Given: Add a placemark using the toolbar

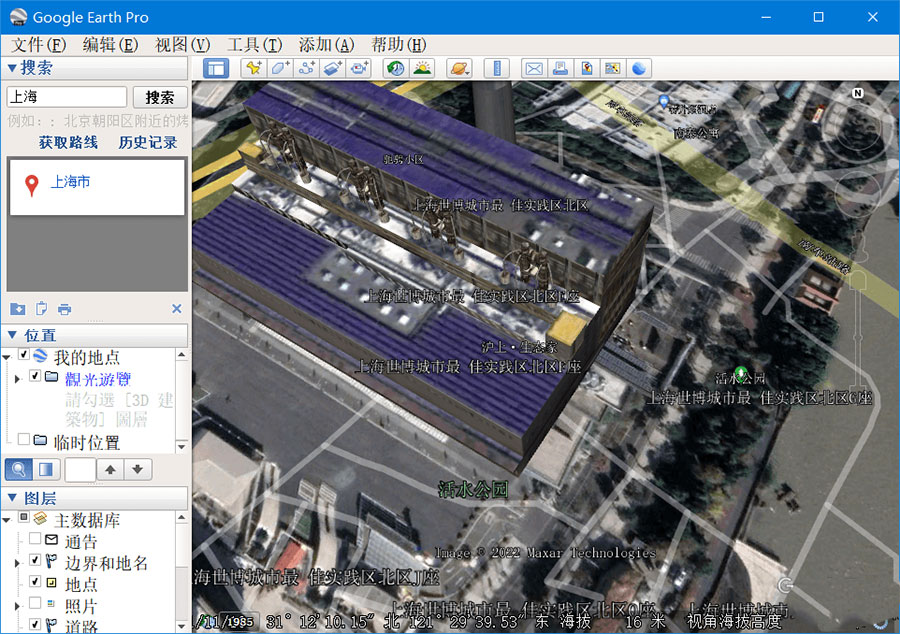Looking at the screenshot, I should pos(253,68).
